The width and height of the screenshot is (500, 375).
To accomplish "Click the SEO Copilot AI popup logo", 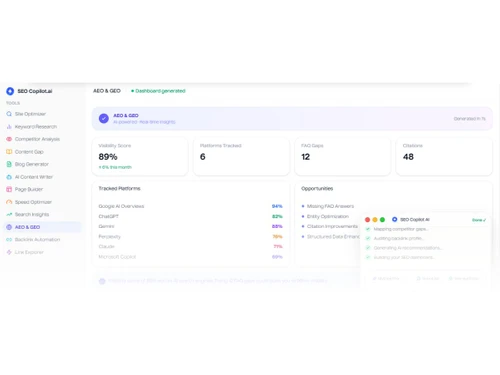I will click(x=395, y=219).
